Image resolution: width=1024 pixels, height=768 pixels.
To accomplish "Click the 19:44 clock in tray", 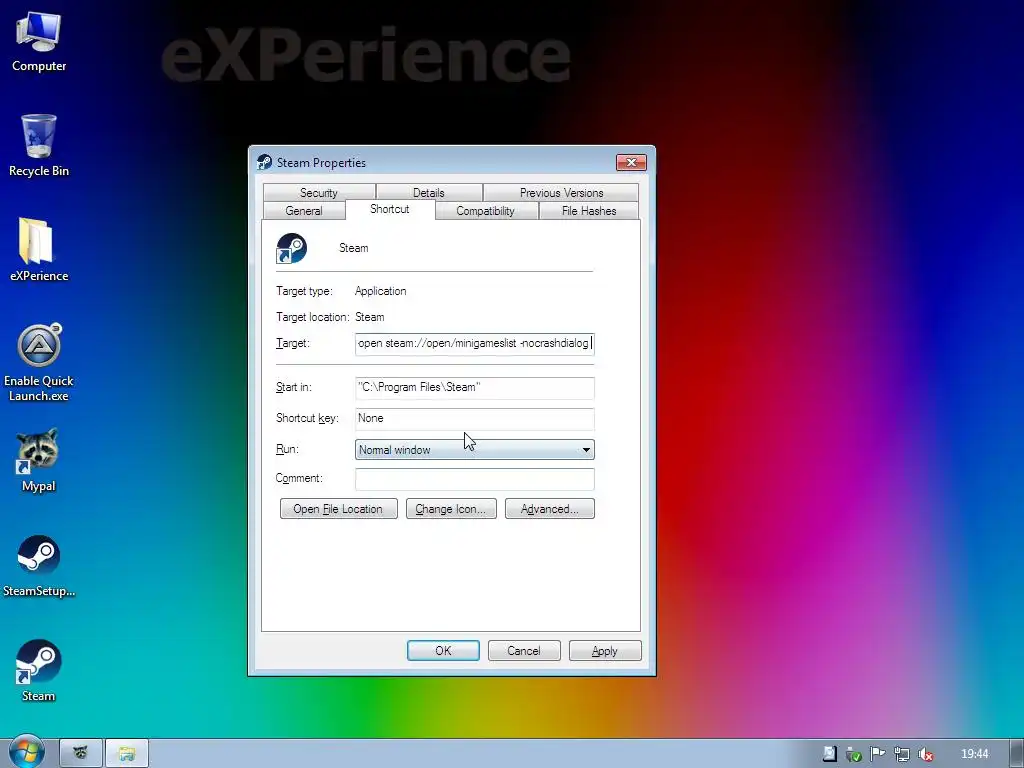I will (974, 754).
